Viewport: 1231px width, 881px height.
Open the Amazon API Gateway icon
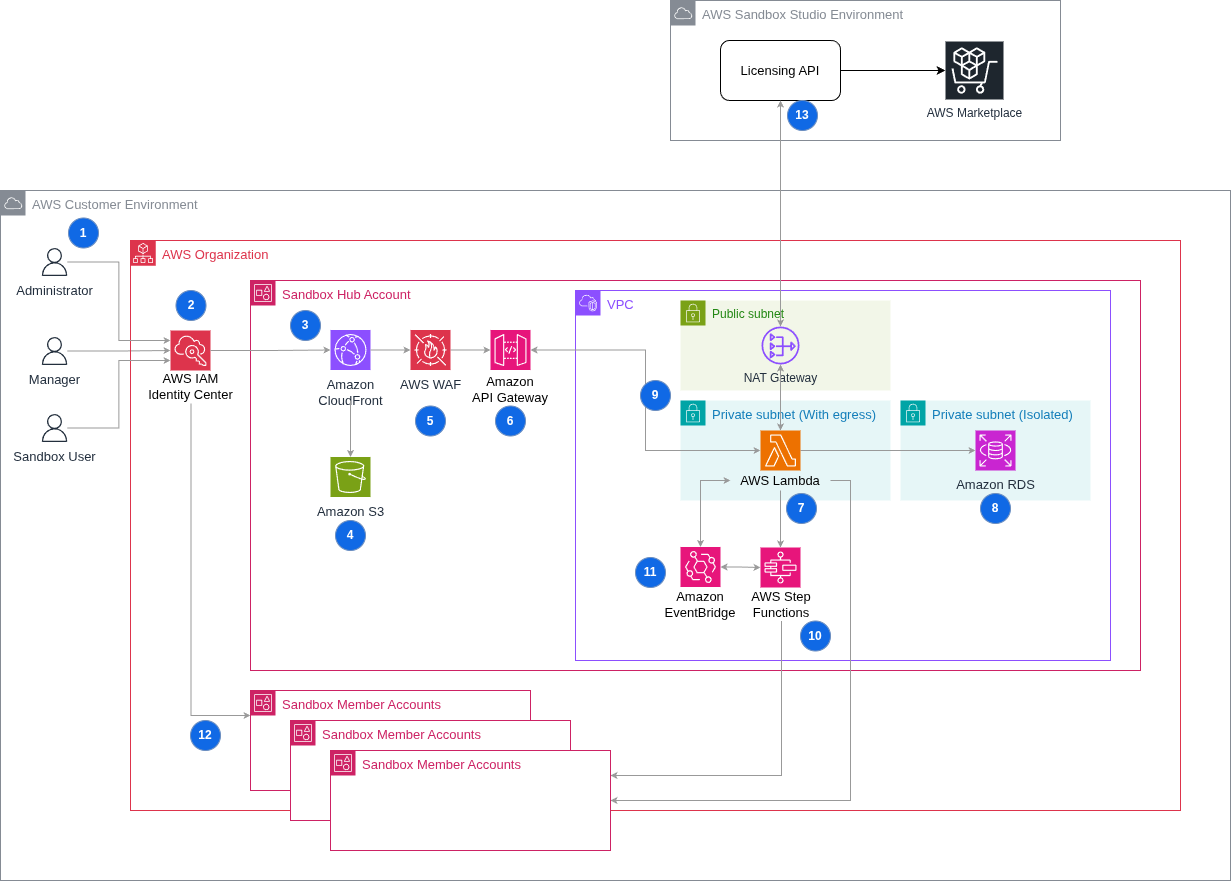[510, 350]
